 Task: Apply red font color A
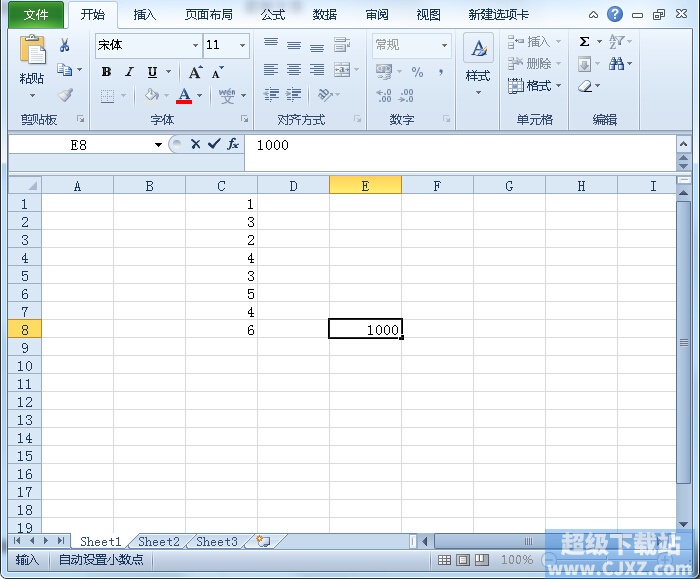(x=184, y=95)
